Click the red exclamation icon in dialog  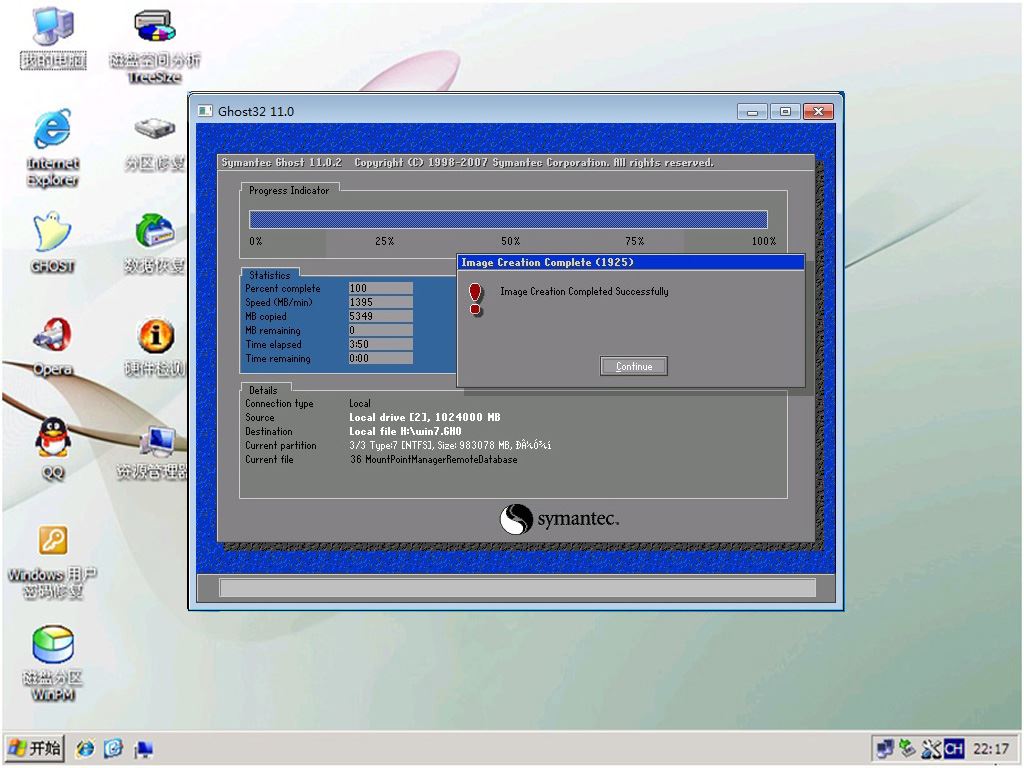tap(475, 299)
